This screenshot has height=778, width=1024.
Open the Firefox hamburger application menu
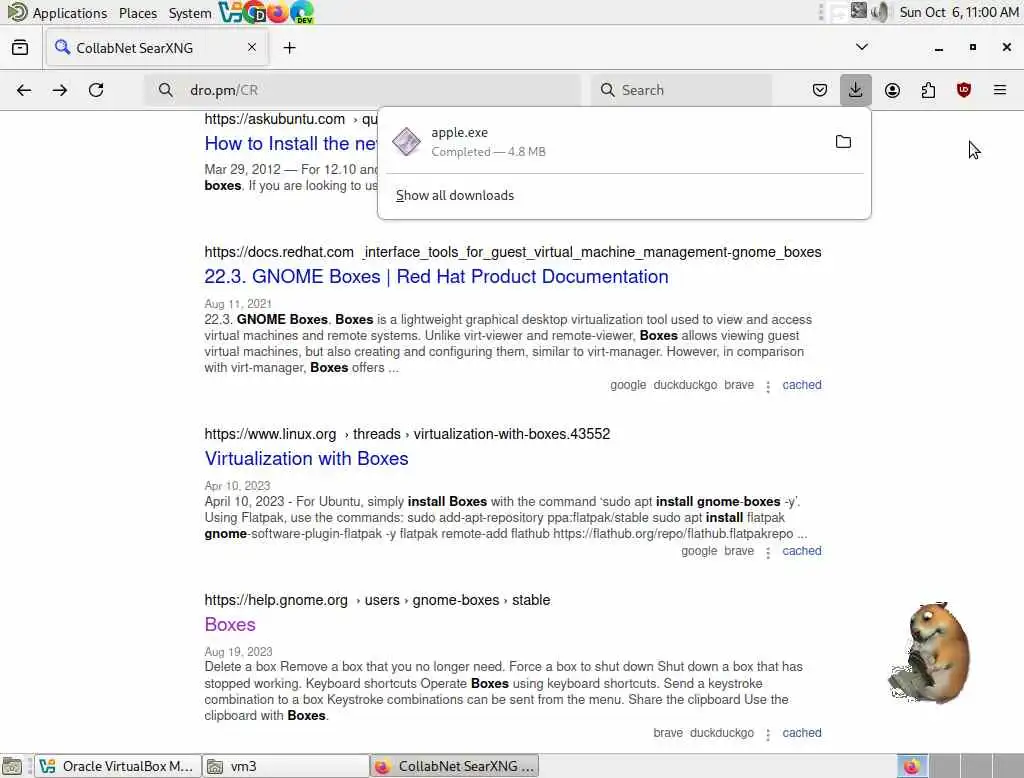point(1000,90)
